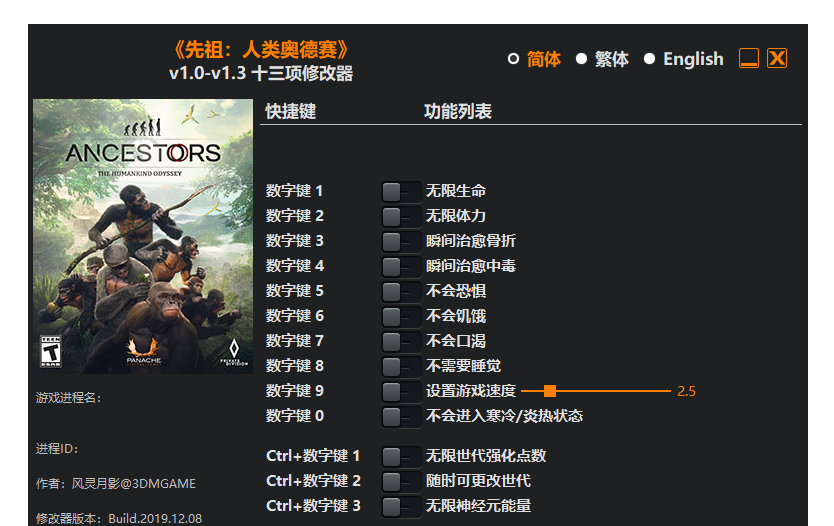Image resolution: width=834 pixels, height=526 pixels.
Task: Select 繁体 language radio button
Action: tap(581, 59)
